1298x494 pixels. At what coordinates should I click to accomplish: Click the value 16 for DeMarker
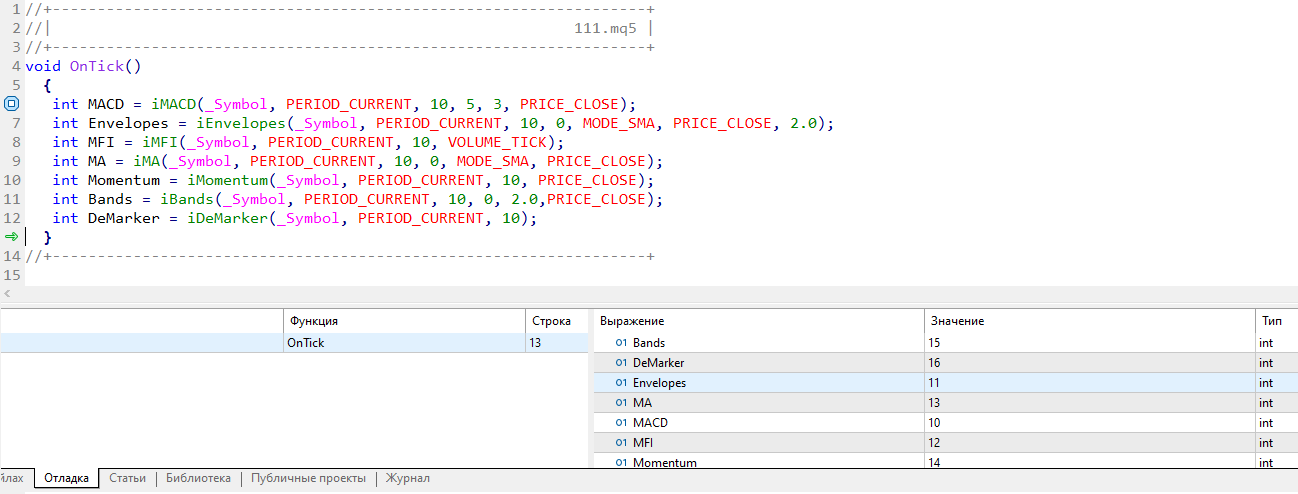pyautogui.click(x=935, y=362)
